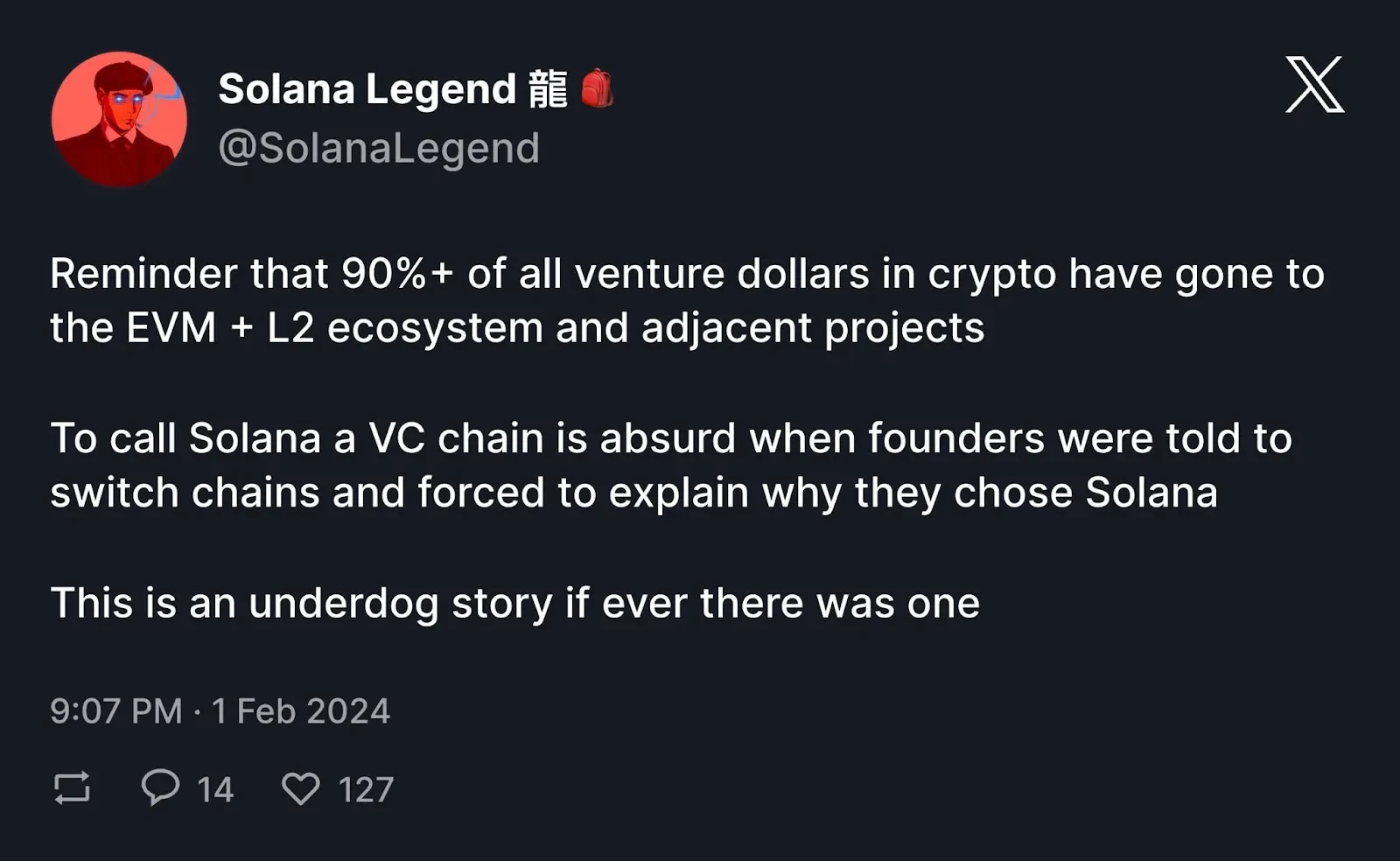
Task: Click the 9:07 PM timestamp
Action: 116,710
